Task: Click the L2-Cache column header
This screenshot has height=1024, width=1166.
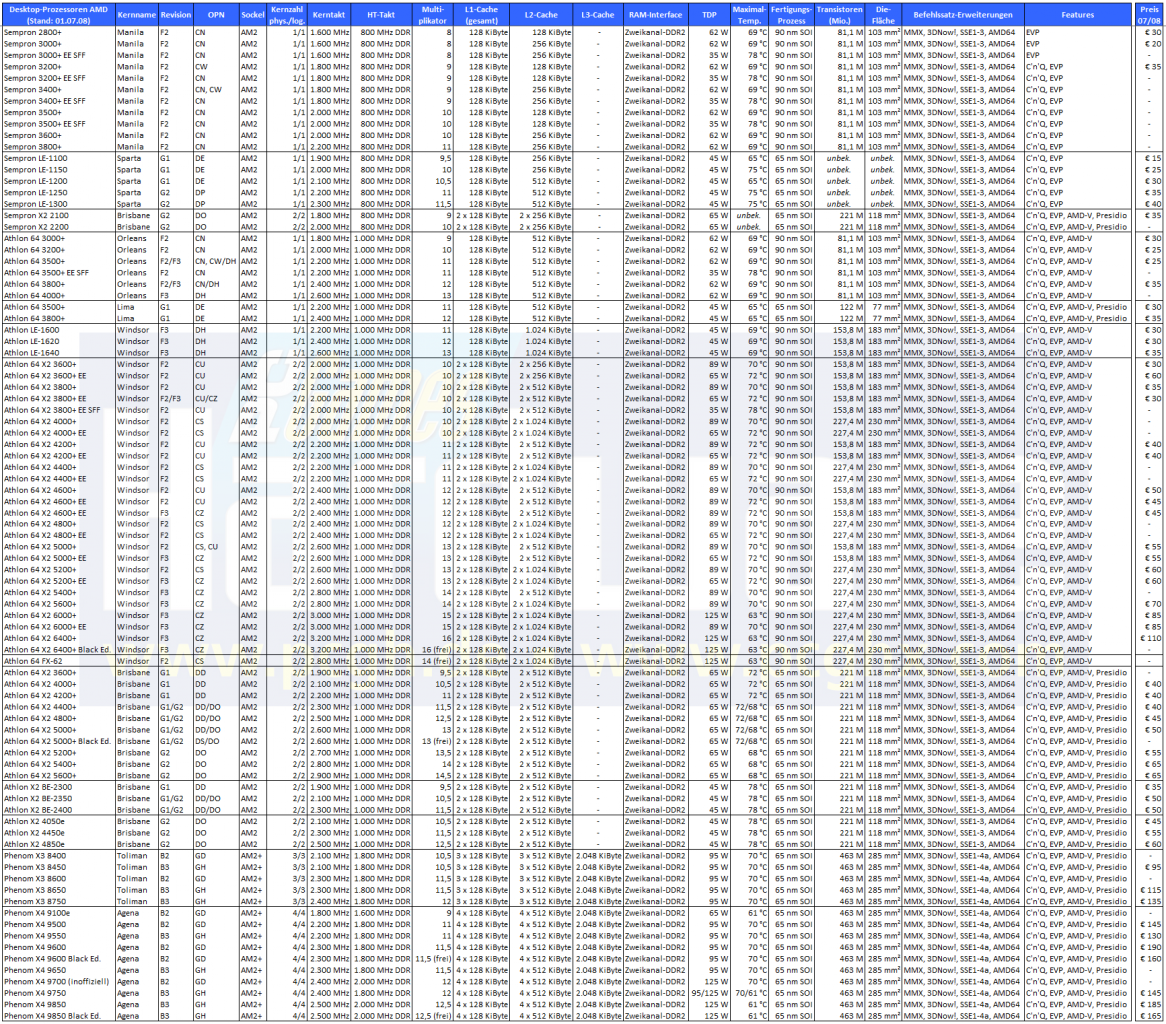Action: click(541, 15)
